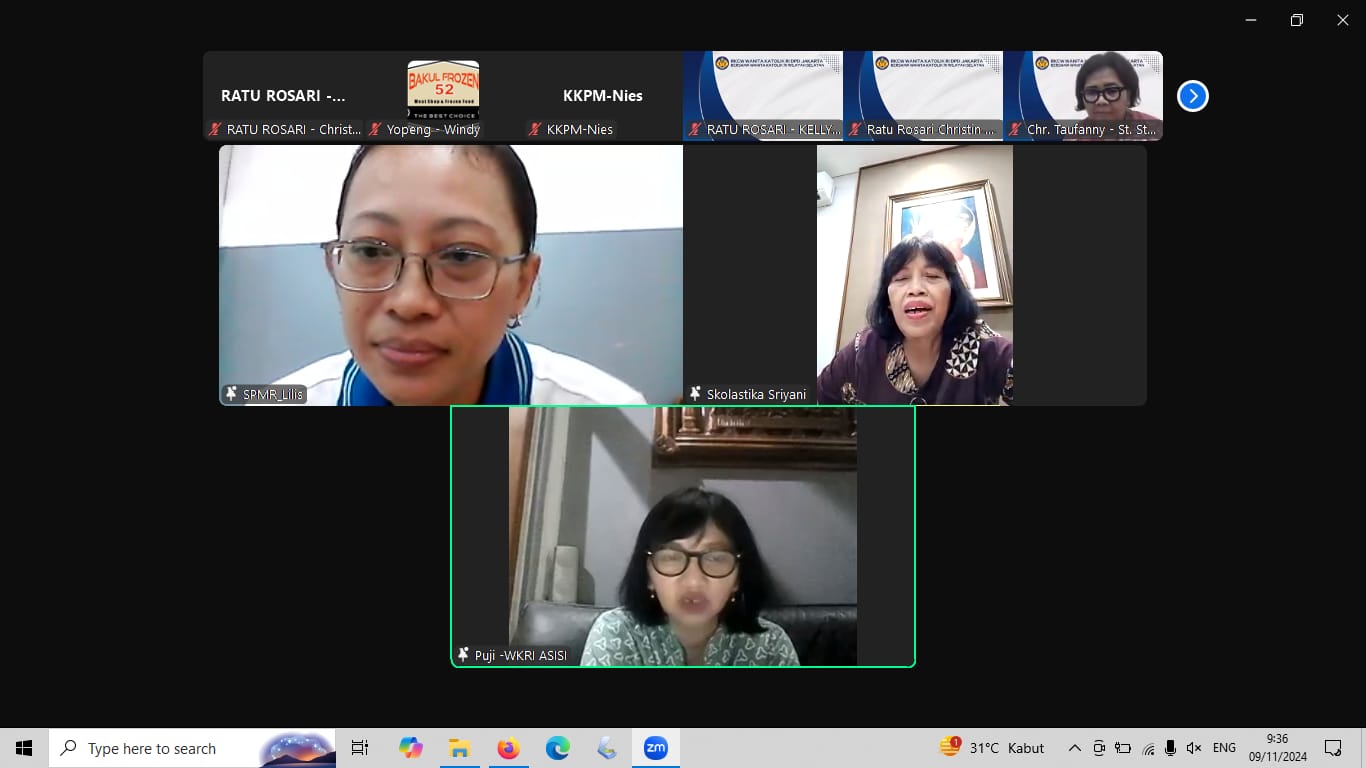Click the Chr. Taufanny video thumbnail
The height and width of the screenshot is (768, 1366).
pos(1083,96)
